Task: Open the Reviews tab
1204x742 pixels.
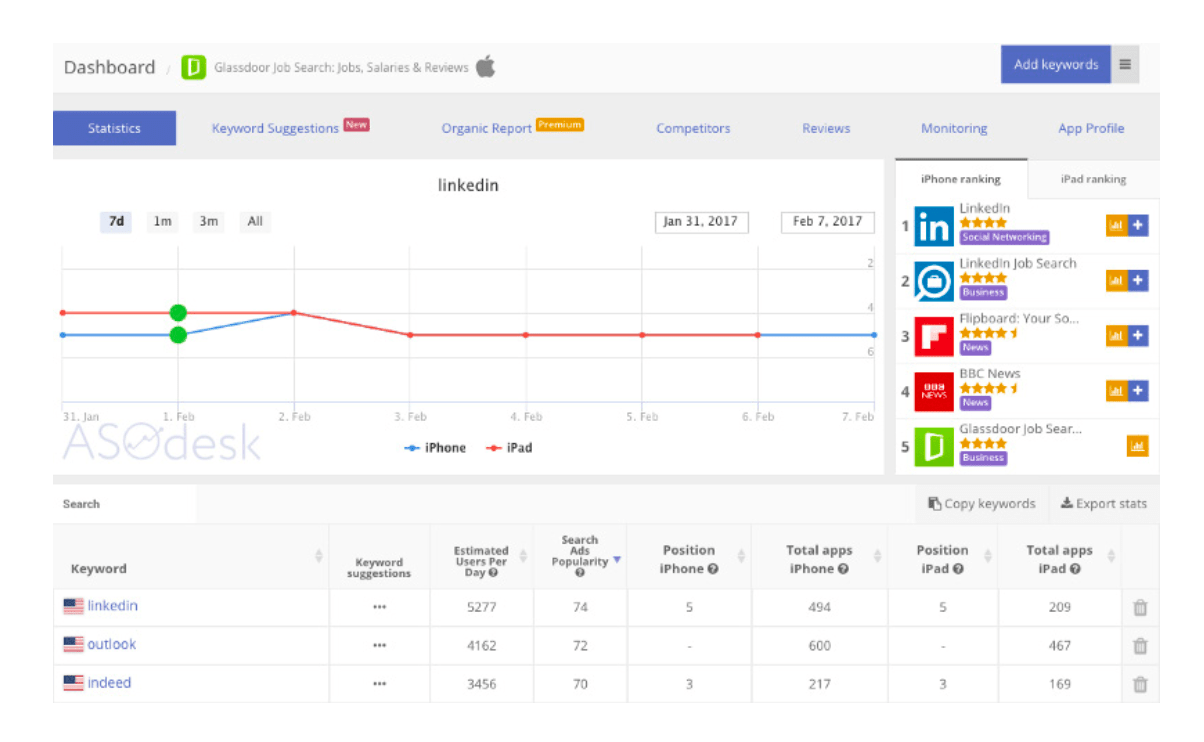Action: (x=826, y=129)
